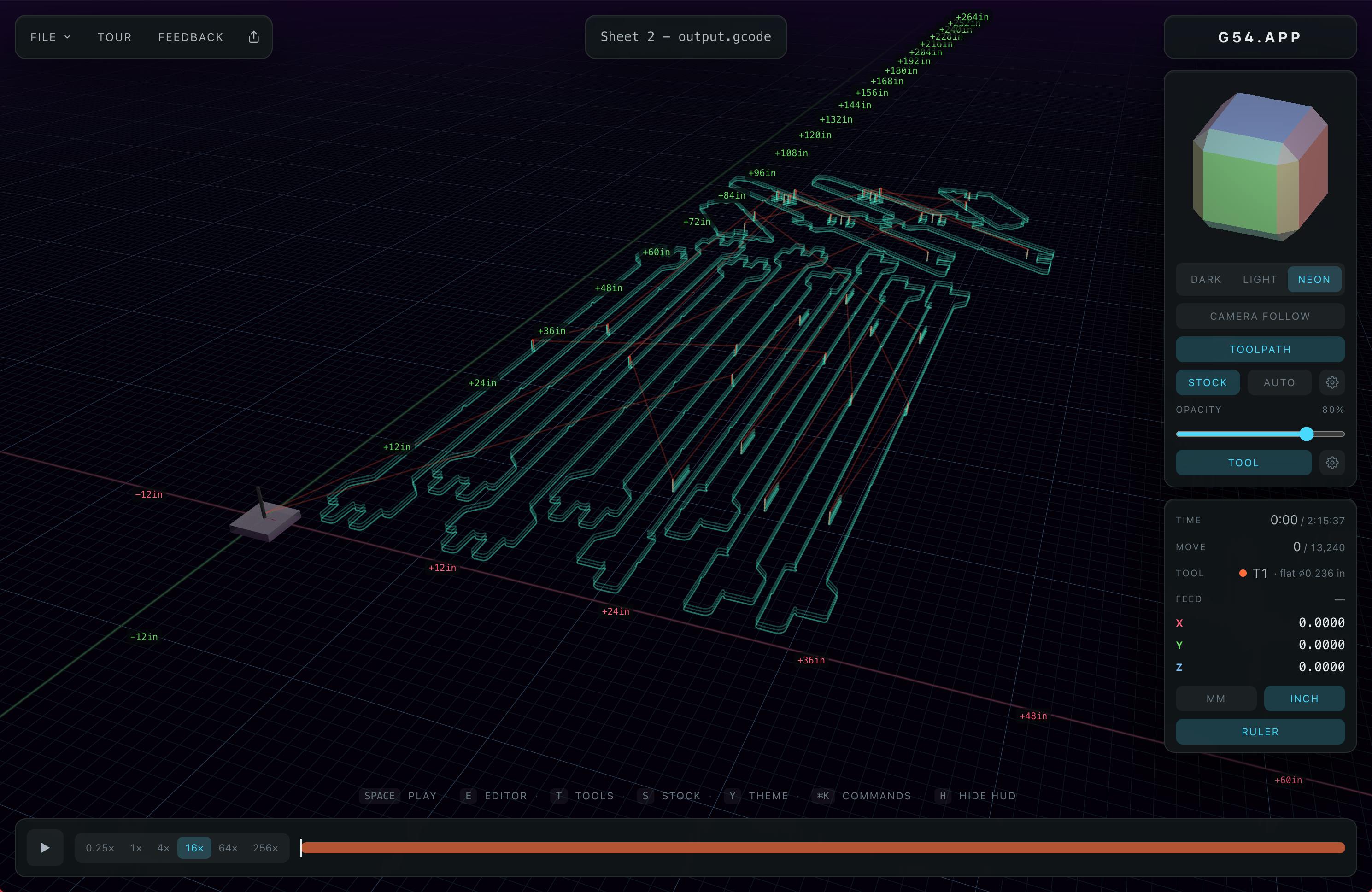Toggle TOOL visibility
Viewport: 1372px width, 892px height.
[1243, 463]
